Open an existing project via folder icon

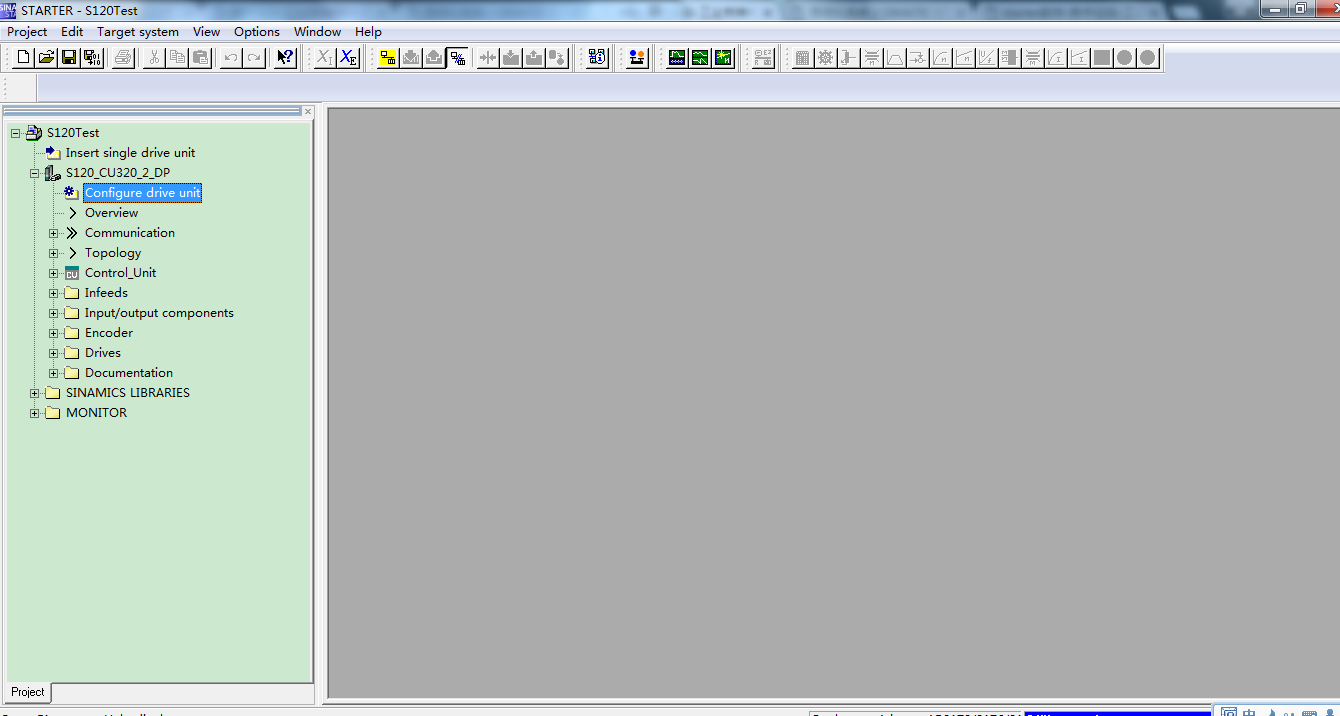click(46, 58)
